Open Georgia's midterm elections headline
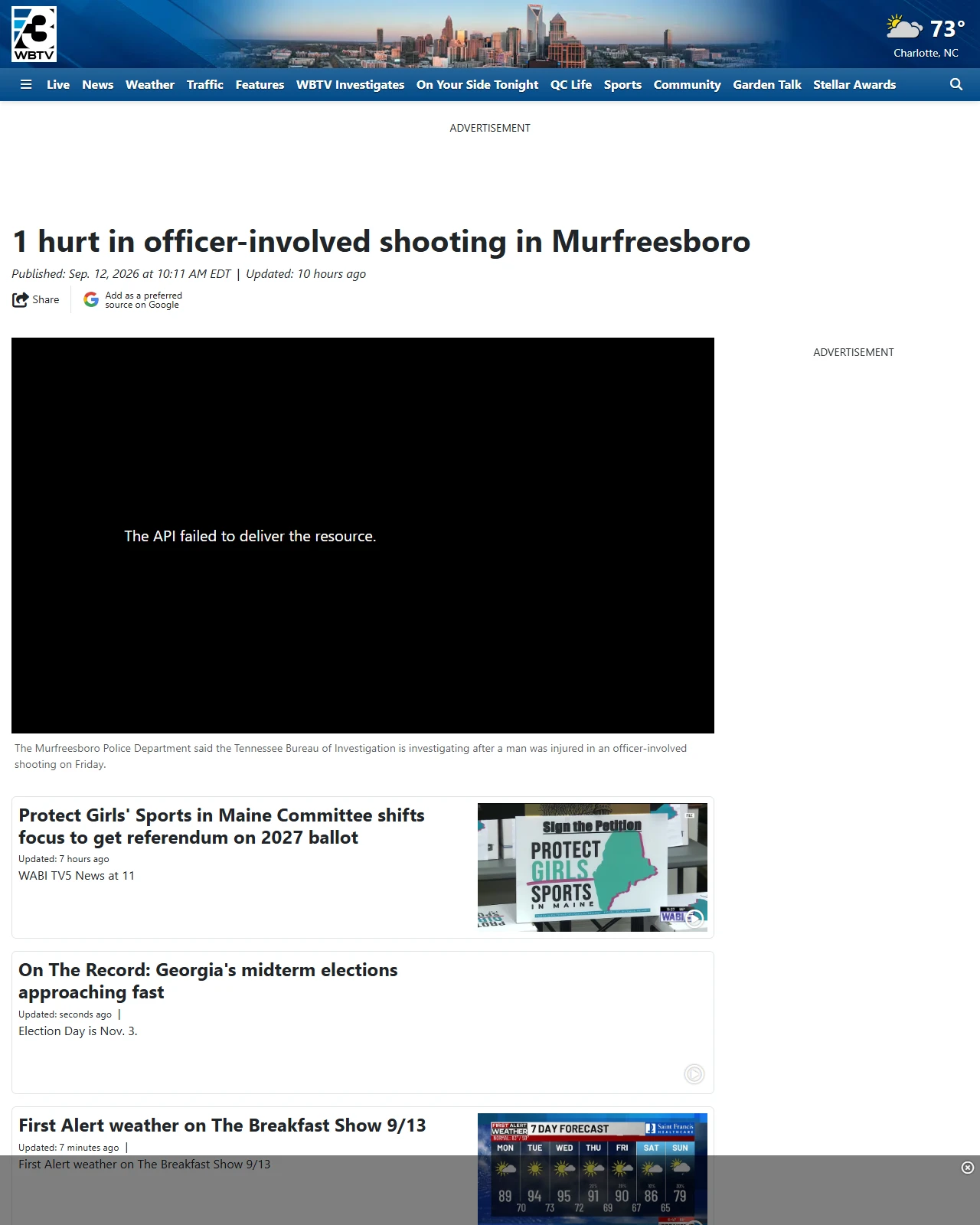Viewport: 980px width, 1225px height. click(x=208, y=981)
